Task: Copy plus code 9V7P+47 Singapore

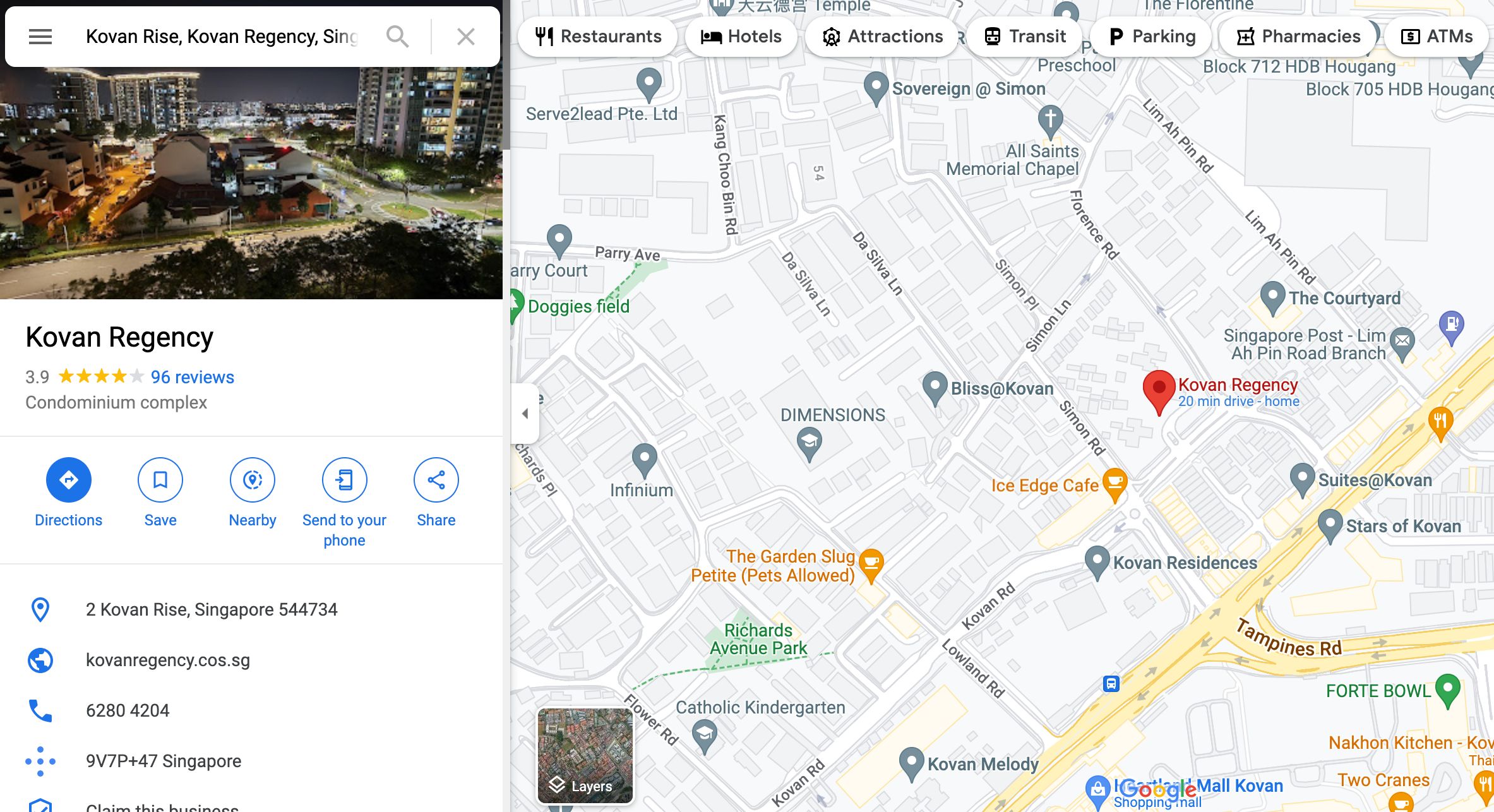Action: (x=164, y=761)
